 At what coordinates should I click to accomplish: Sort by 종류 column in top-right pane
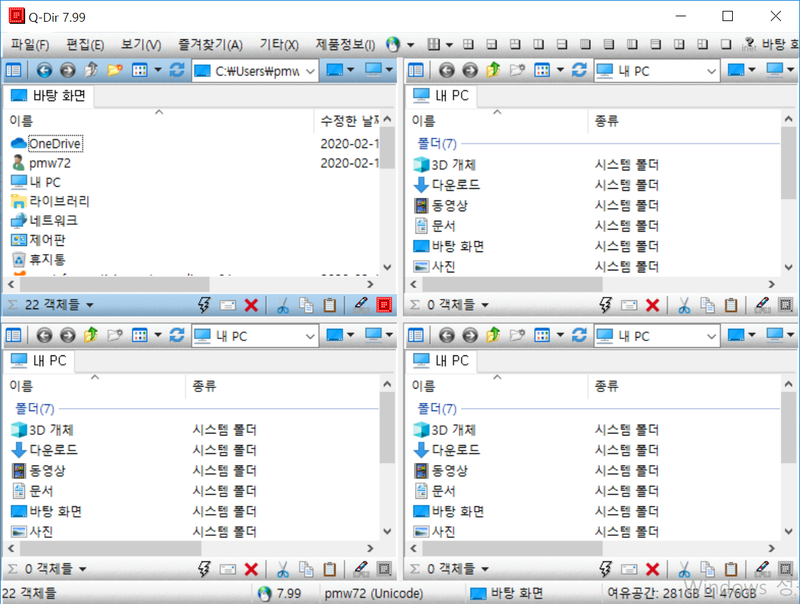685,121
